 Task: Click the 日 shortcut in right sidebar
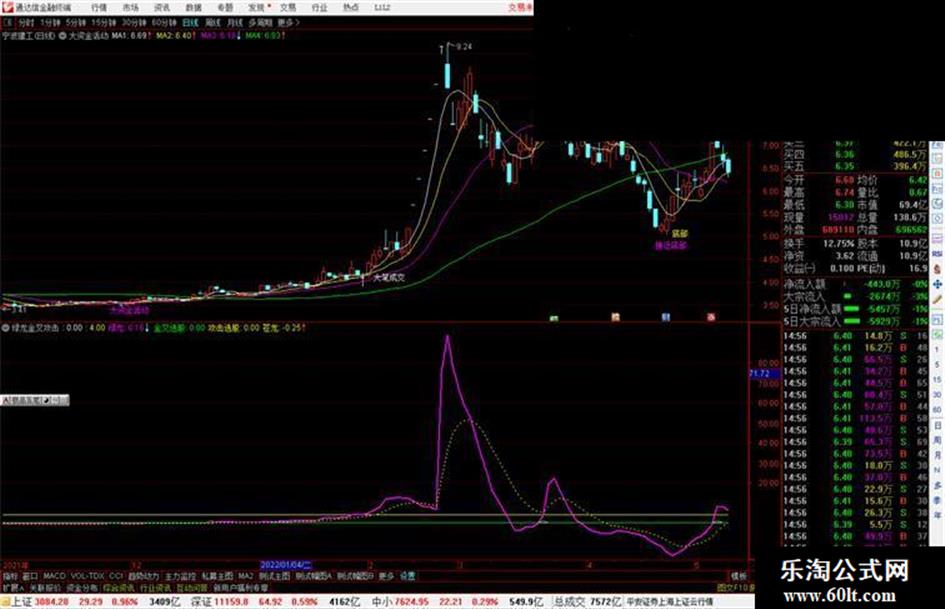[x=937, y=425]
